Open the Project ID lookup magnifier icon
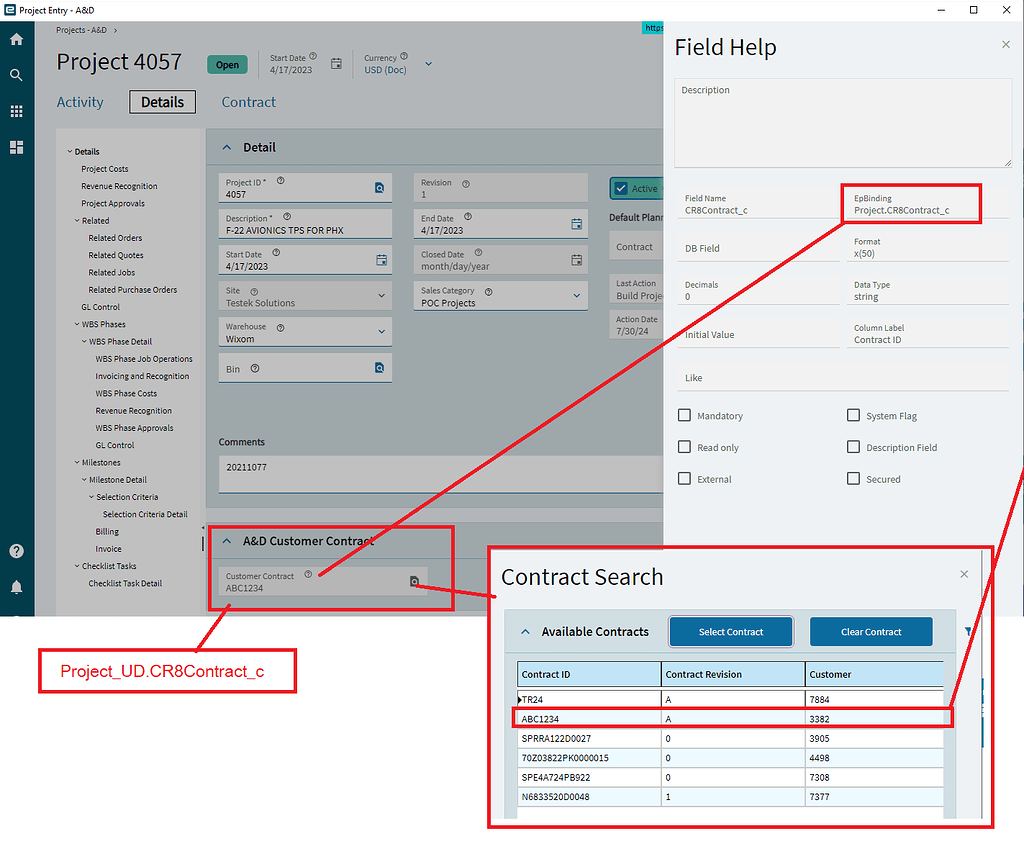Viewport: 1024px width, 849px height. tap(379, 187)
